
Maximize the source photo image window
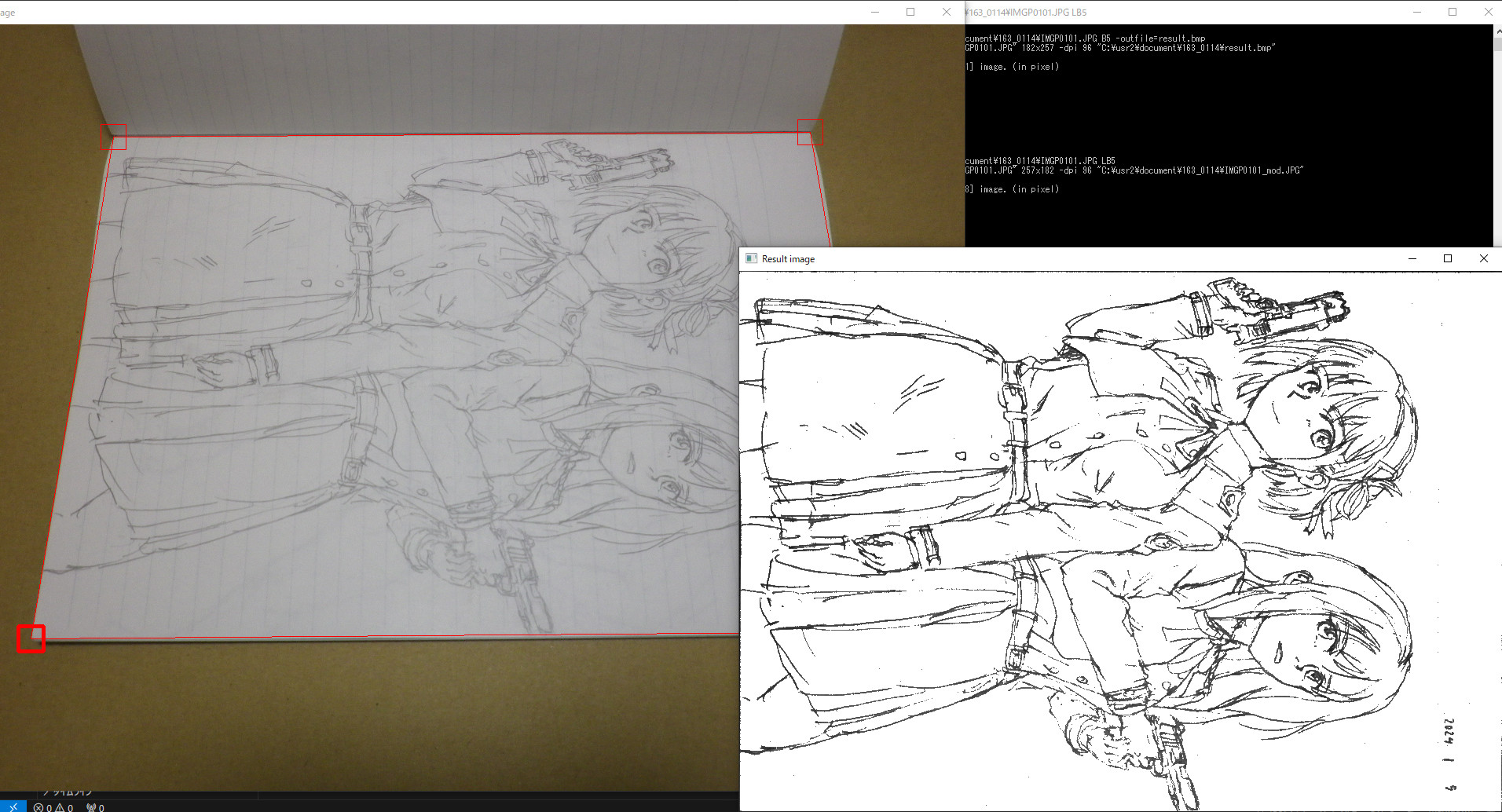(x=910, y=12)
